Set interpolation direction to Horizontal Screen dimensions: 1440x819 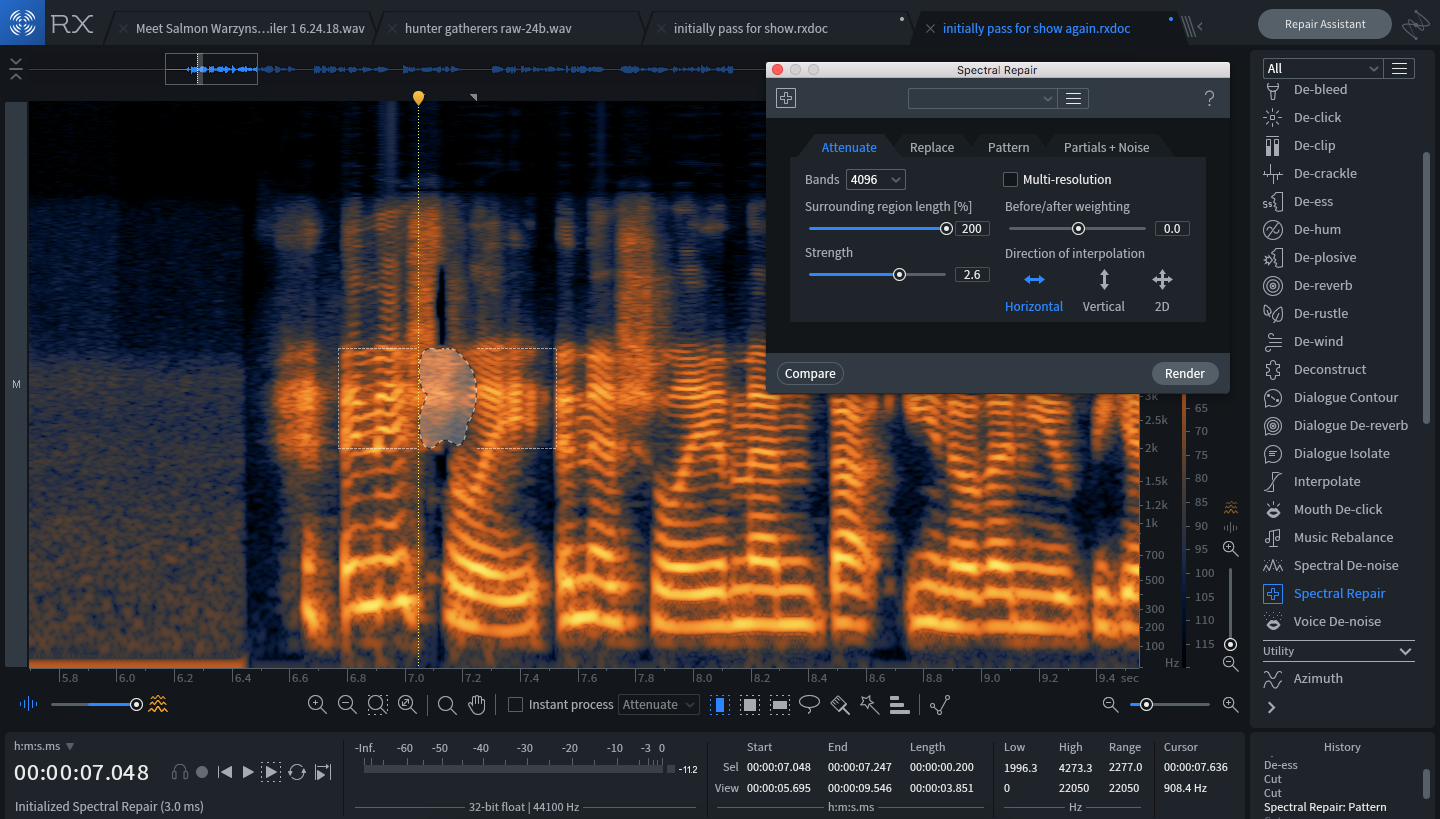tap(1034, 290)
